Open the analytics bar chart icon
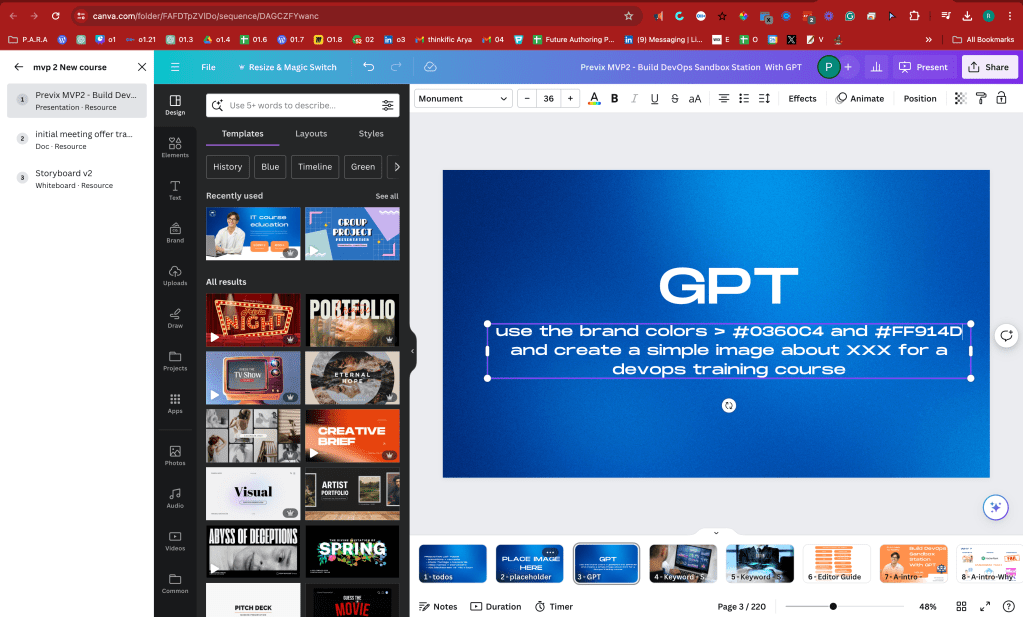The height and width of the screenshot is (617, 1023). (x=876, y=67)
